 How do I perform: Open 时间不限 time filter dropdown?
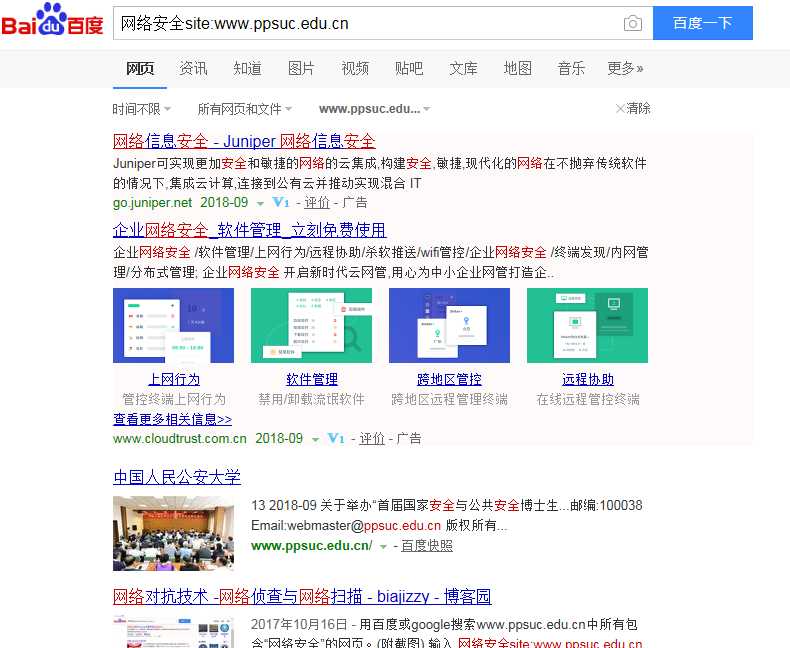tap(142, 109)
